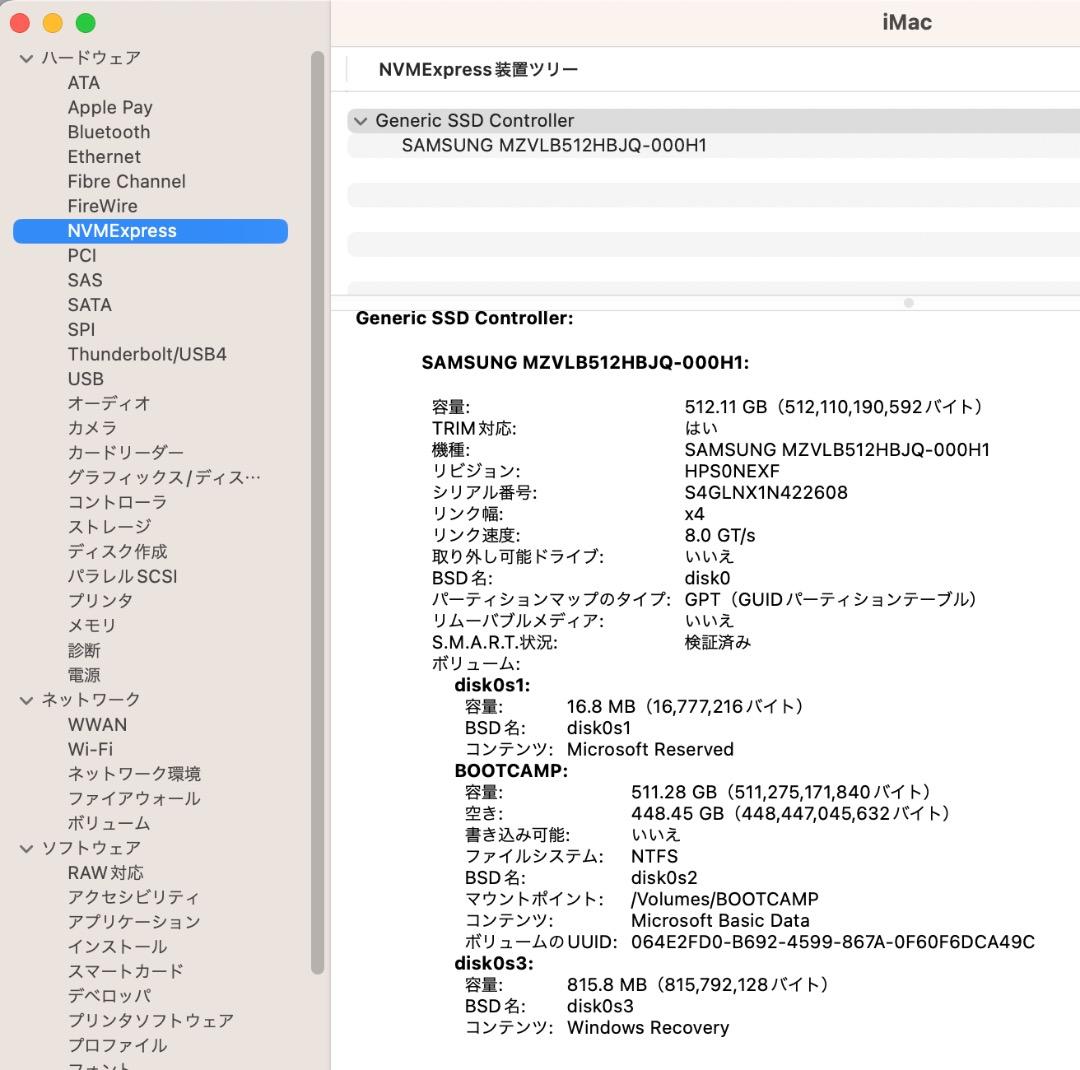Minimize the window with yellow button

53,23
